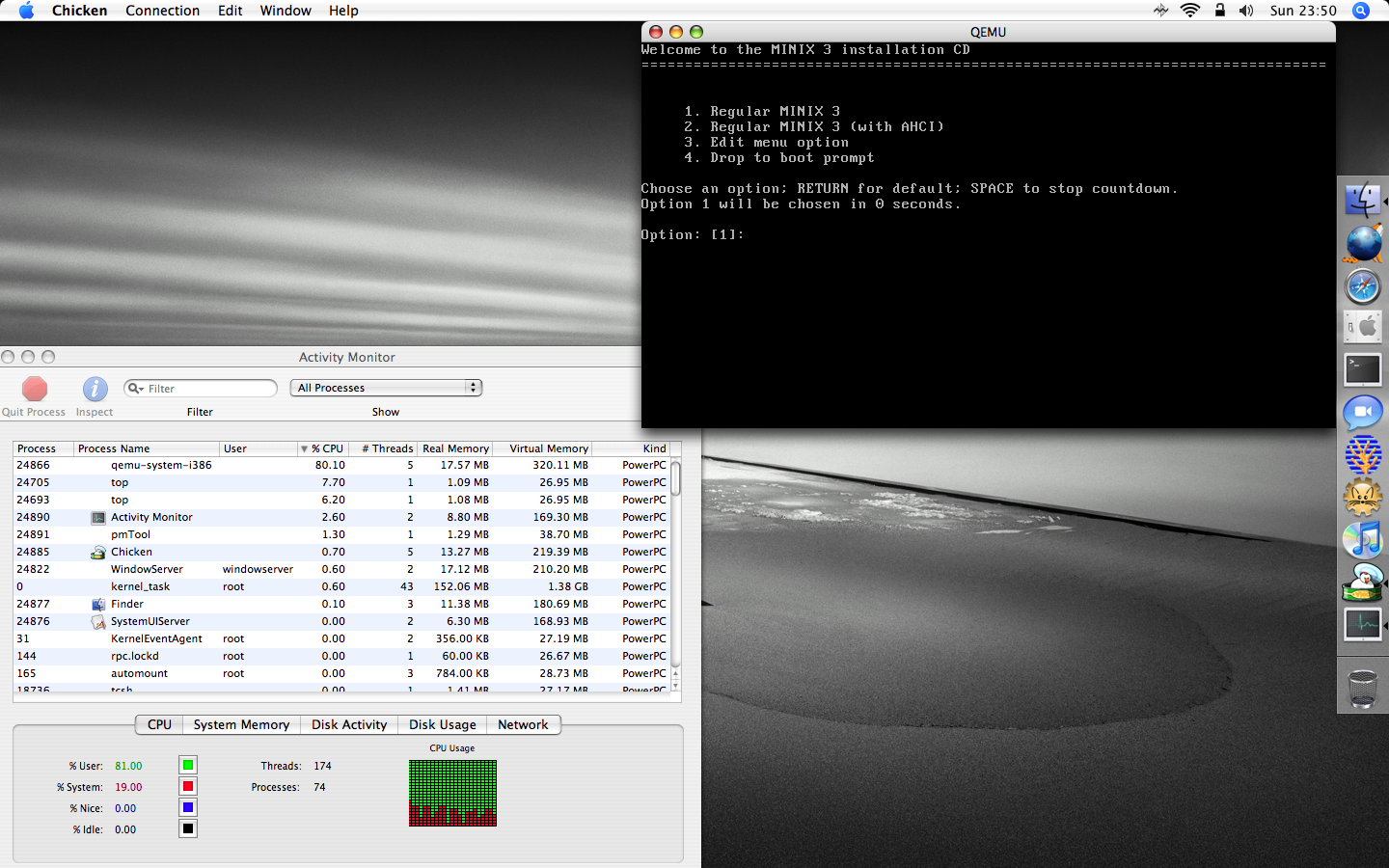This screenshot has width=1389, height=868.
Task: Open iTunes from the dock
Action: pyautogui.click(x=1363, y=539)
